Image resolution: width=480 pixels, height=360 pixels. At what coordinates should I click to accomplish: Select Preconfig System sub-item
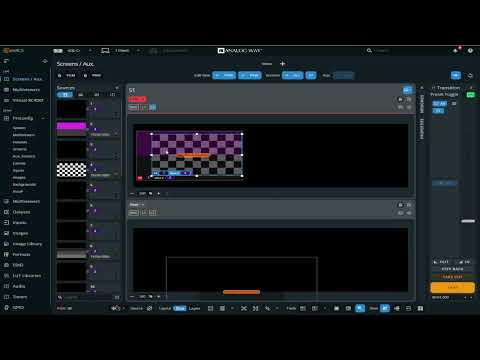(x=19, y=128)
